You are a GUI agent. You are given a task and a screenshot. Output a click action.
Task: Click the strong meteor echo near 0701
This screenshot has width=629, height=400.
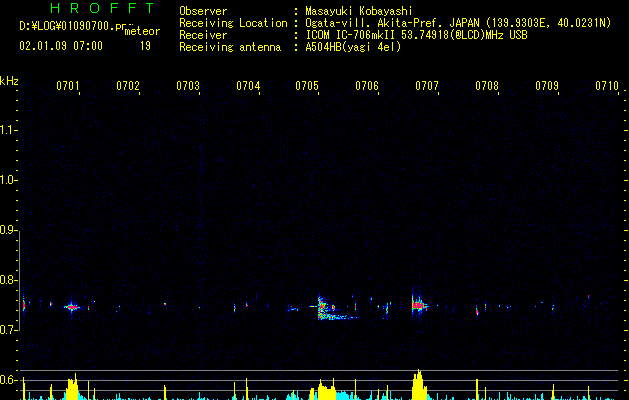(x=72, y=308)
